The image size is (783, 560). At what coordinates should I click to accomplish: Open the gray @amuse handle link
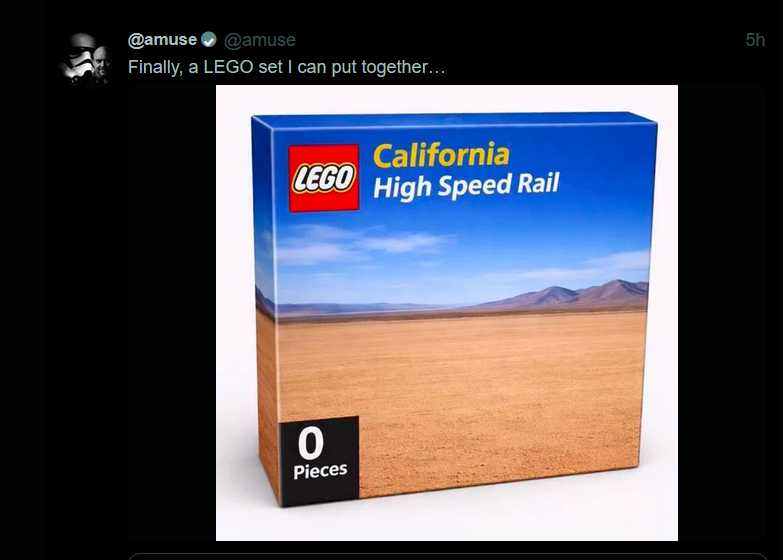coord(259,40)
